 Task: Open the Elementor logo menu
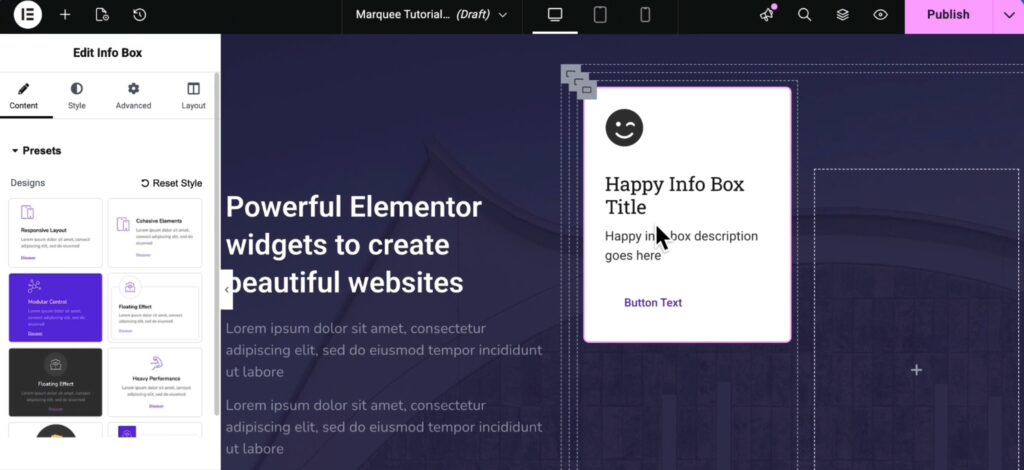pyautogui.click(x=27, y=15)
